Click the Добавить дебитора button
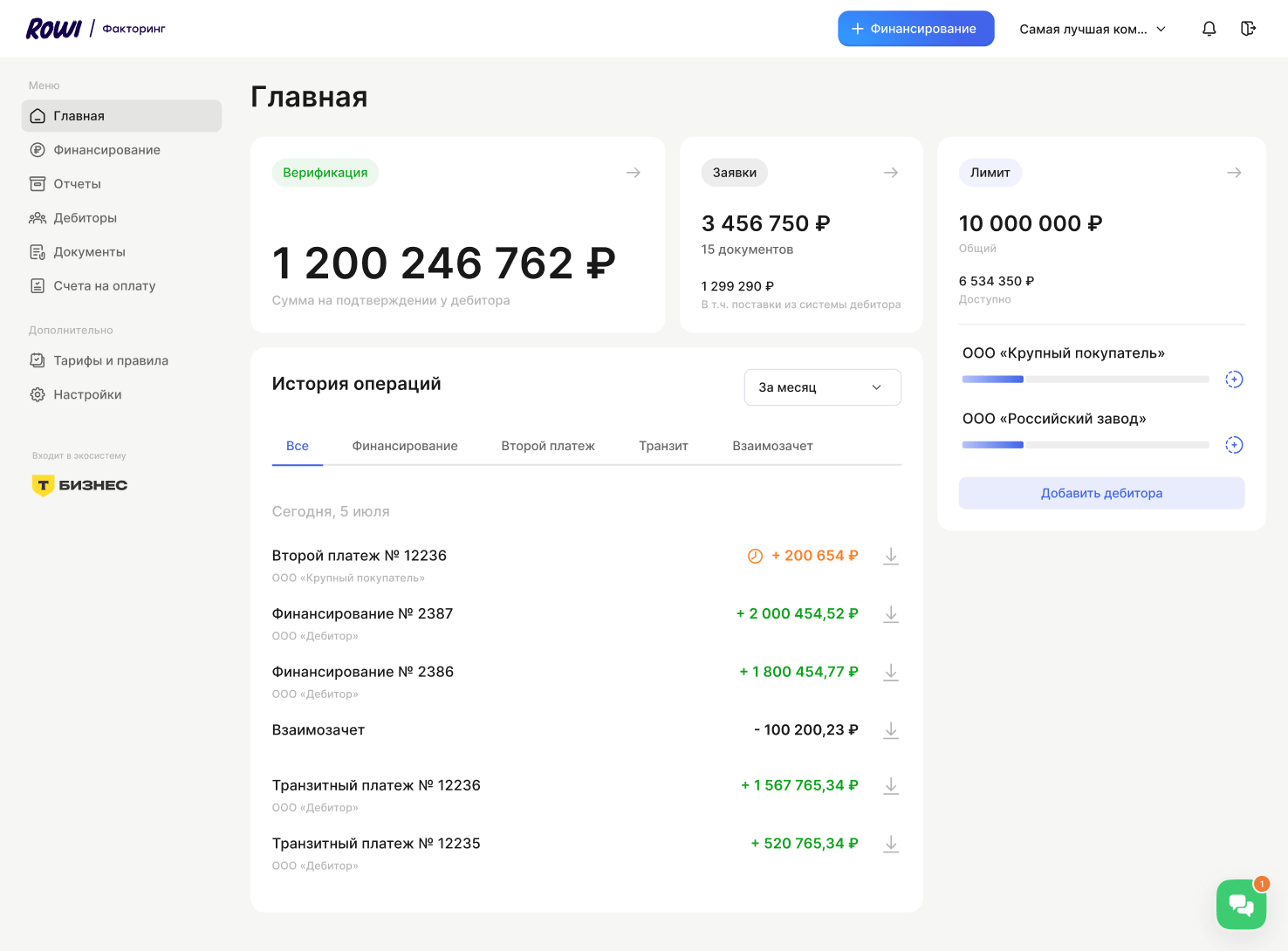This screenshot has height=951, width=1288. (1100, 493)
